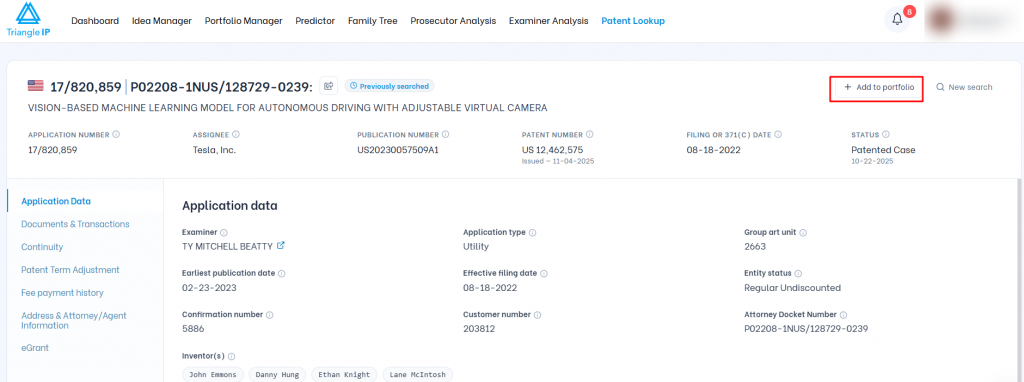Screen dimensions: 1024x382
Task: Click group art unit value 2663
Action: click(x=755, y=246)
